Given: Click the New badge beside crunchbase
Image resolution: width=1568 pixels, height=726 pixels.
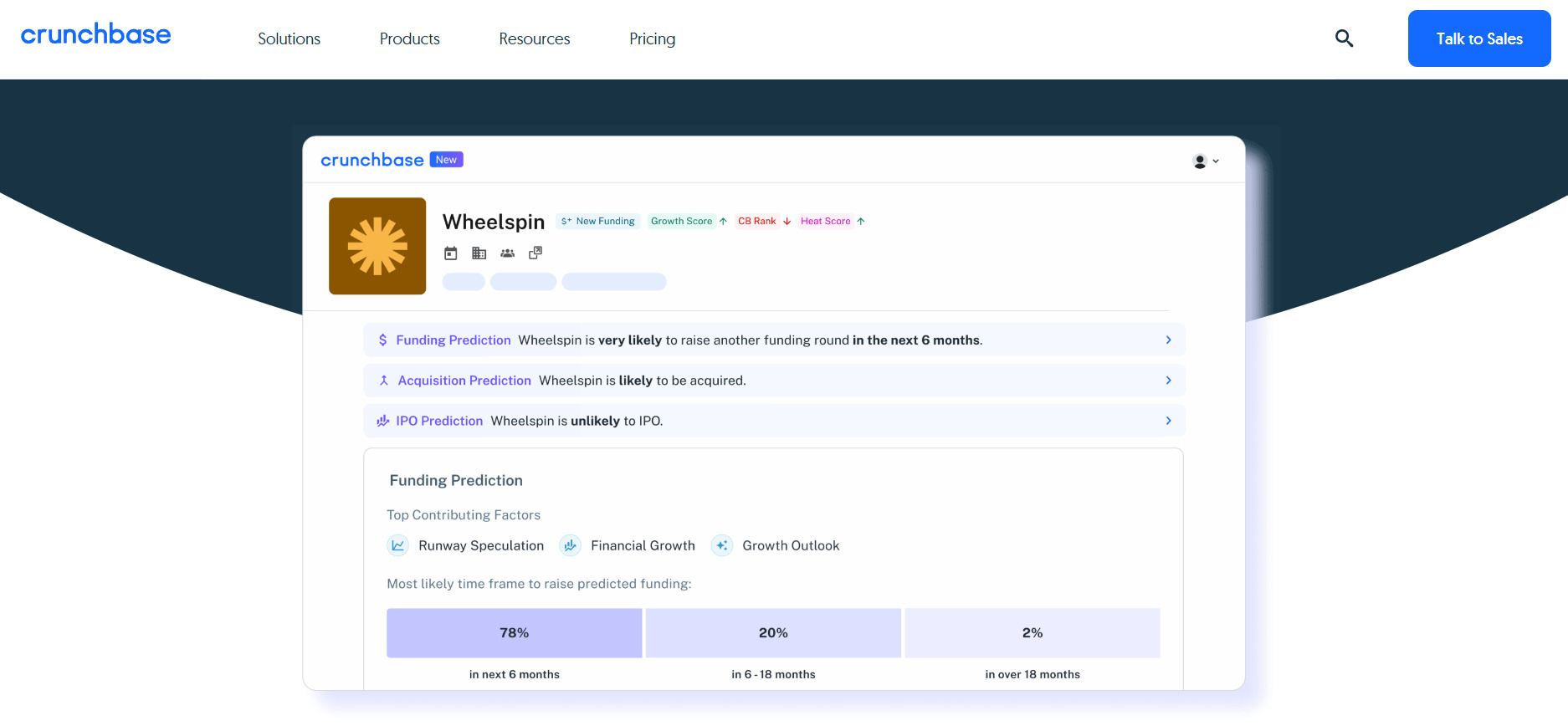Looking at the screenshot, I should coord(447,160).
